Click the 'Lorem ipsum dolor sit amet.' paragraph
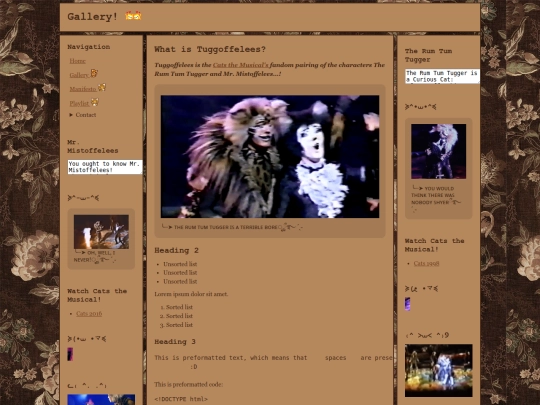This screenshot has width=540, height=405. (191, 294)
